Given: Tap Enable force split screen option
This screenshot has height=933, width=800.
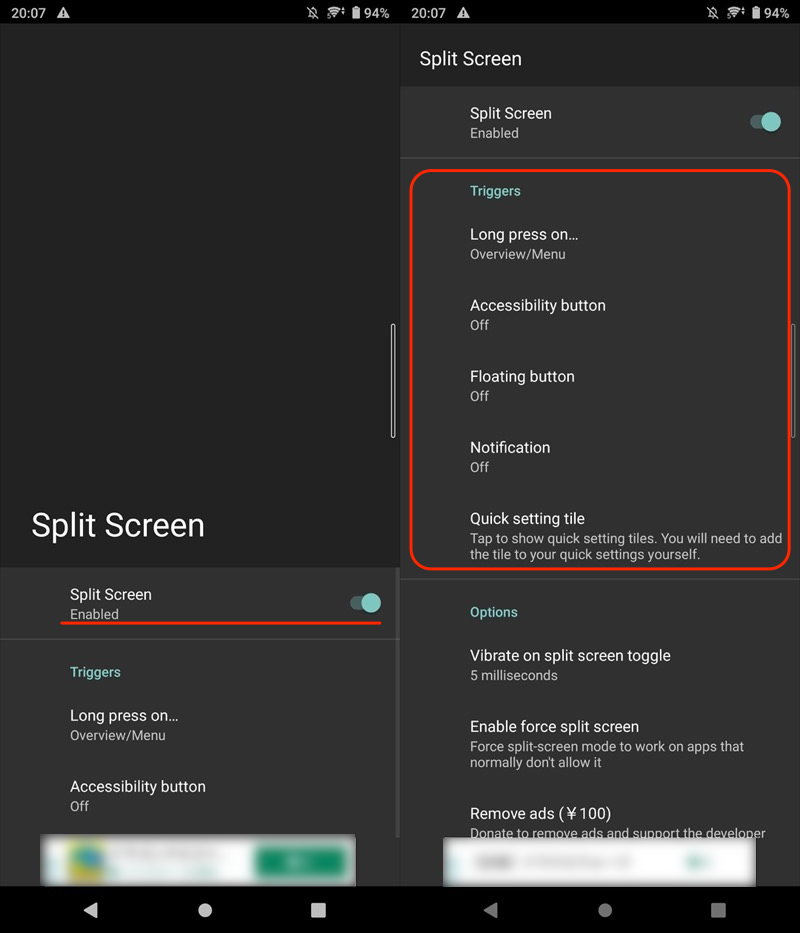Looking at the screenshot, I should [600, 743].
